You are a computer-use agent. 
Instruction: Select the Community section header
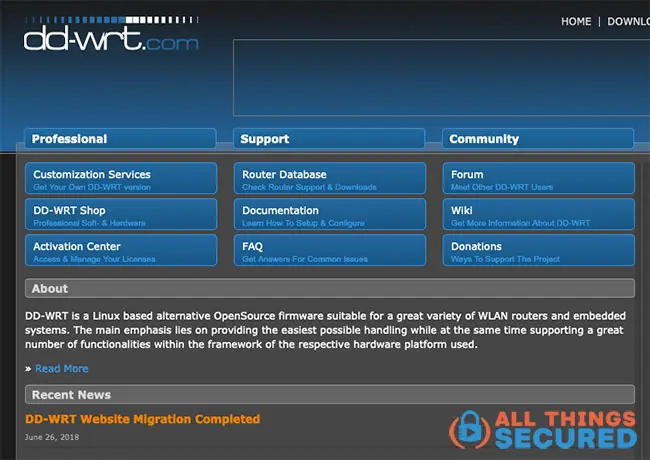click(x=538, y=138)
